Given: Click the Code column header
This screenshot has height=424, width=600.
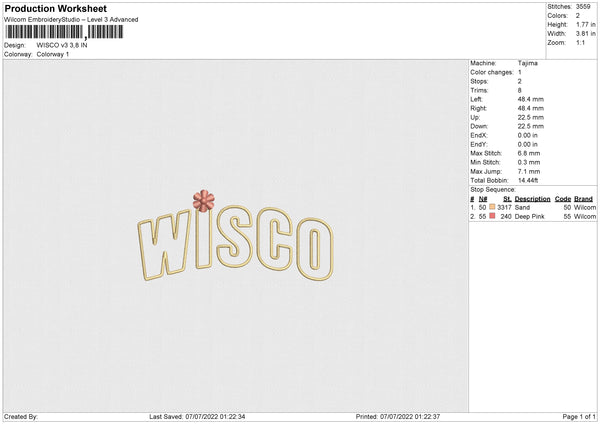Looking at the screenshot, I should [563, 199].
